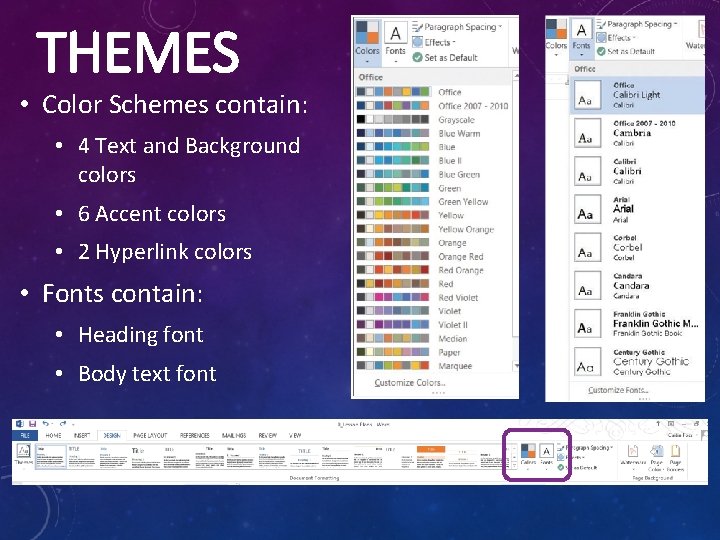
Task: Click the Page Color button in the ribbon
Action: [656, 457]
